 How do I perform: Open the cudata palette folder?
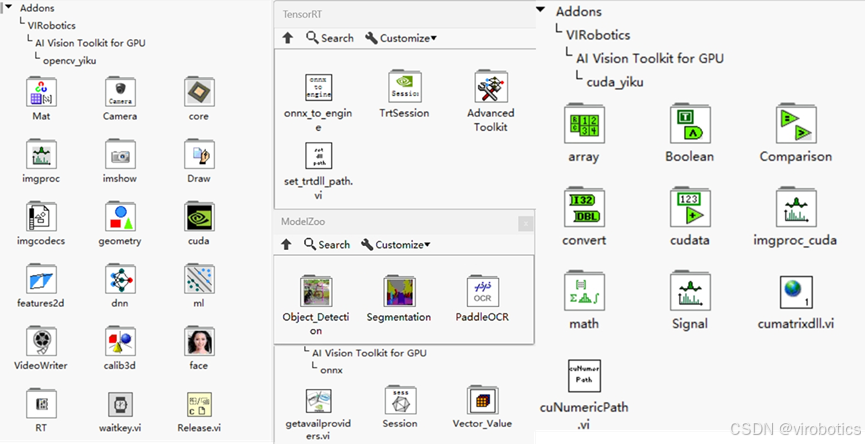pos(690,208)
